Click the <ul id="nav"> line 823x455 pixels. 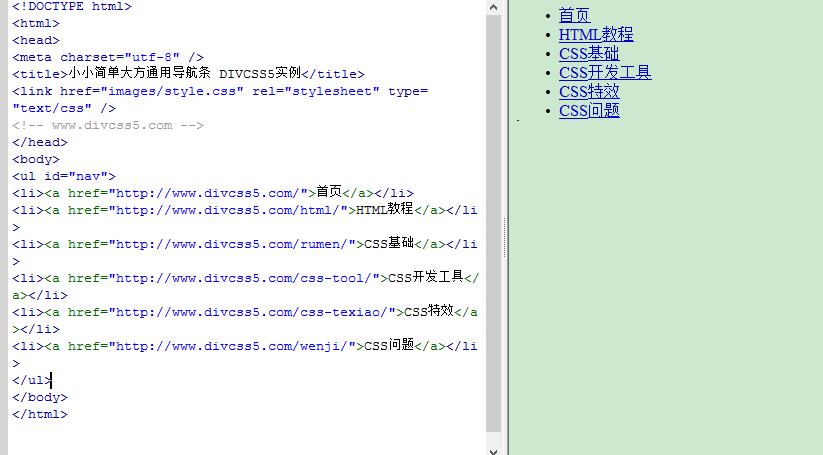pos(64,176)
